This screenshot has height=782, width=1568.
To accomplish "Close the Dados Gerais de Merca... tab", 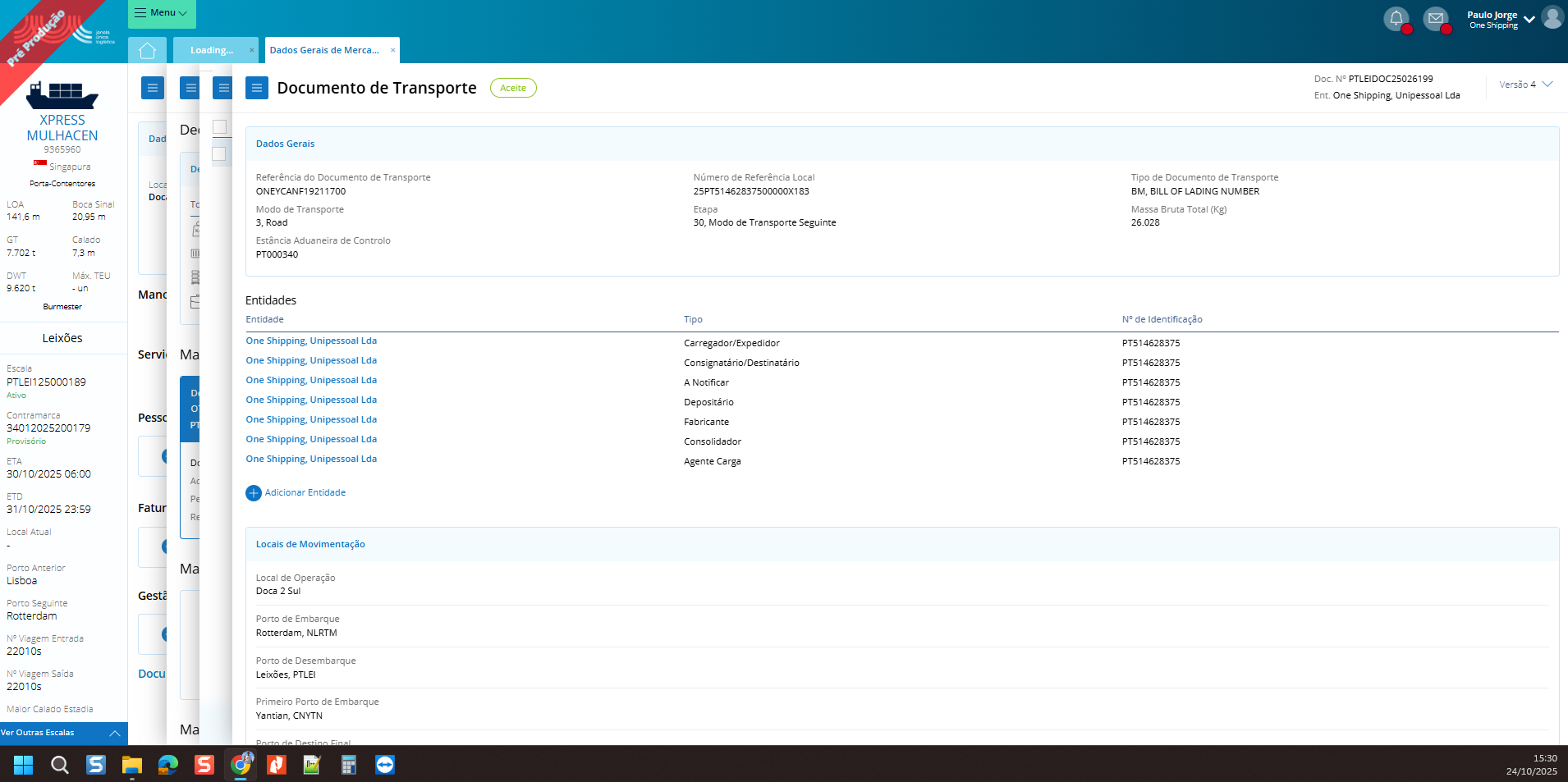I will click(x=392, y=51).
